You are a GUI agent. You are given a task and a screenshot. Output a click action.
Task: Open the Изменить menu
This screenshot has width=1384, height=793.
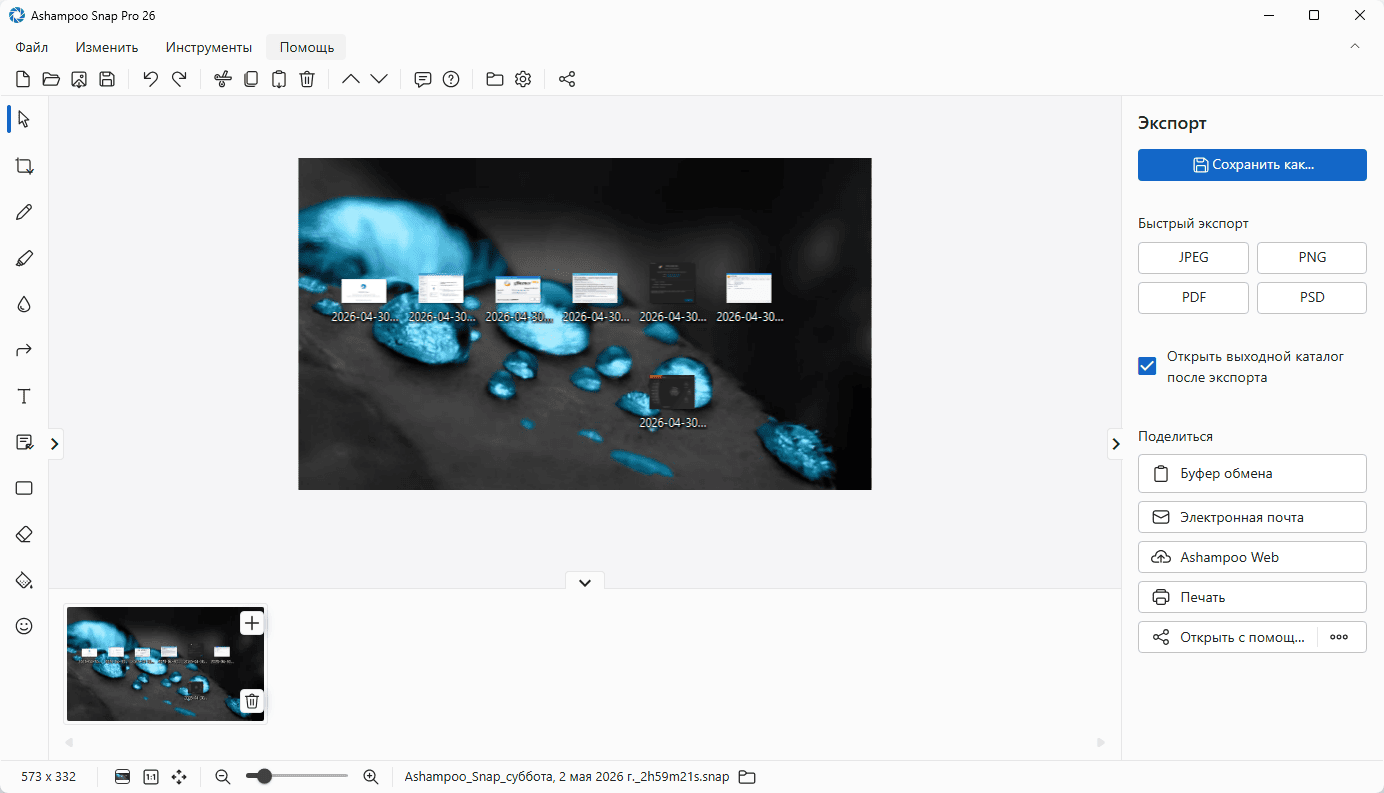(x=107, y=47)
